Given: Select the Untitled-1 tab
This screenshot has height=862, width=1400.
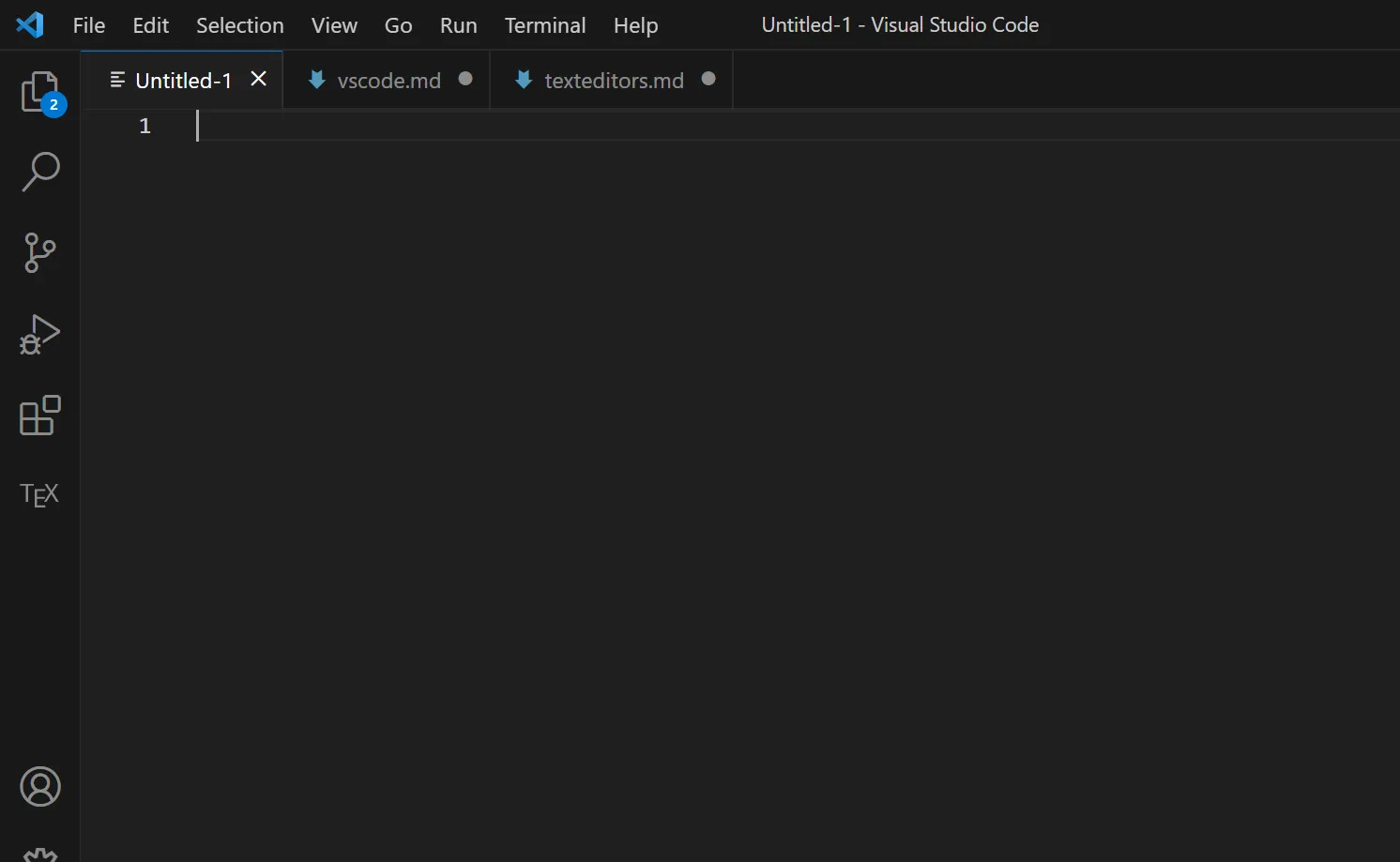Looking at the screenshot, I should pyautogui.click(x=183, y=81).
